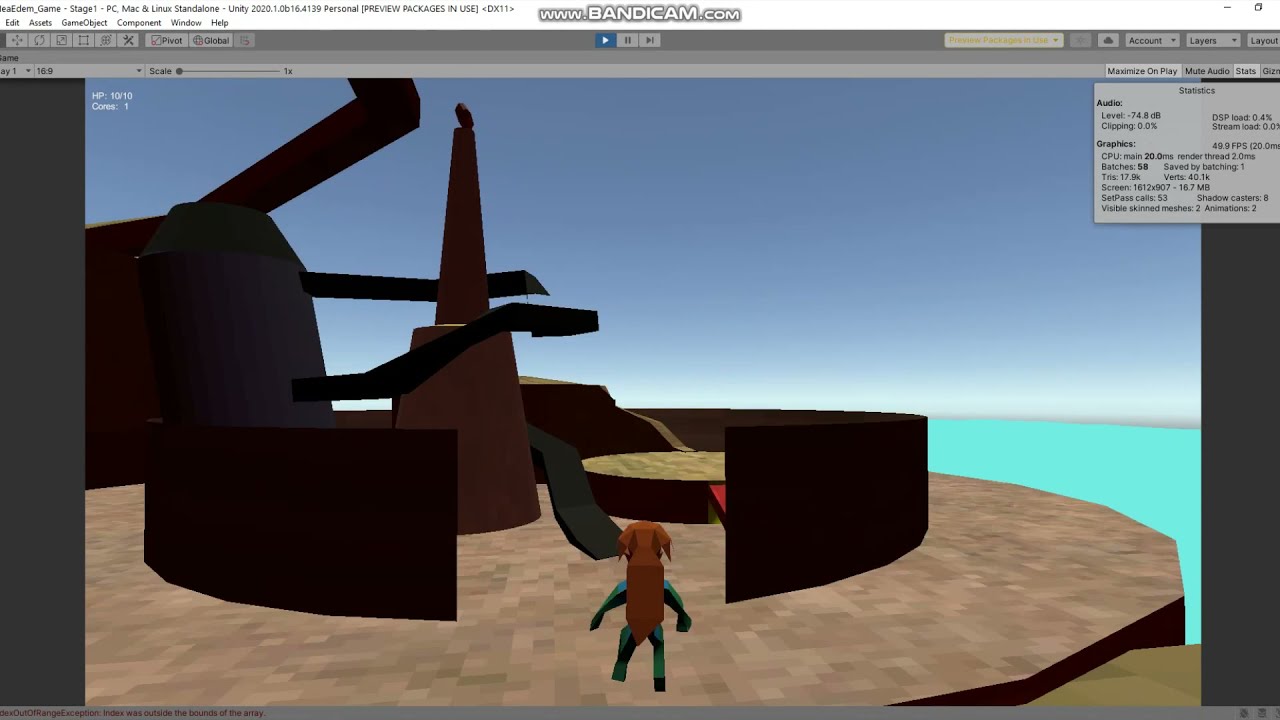Toggle Maximize On Play

tap(1142, 71)
